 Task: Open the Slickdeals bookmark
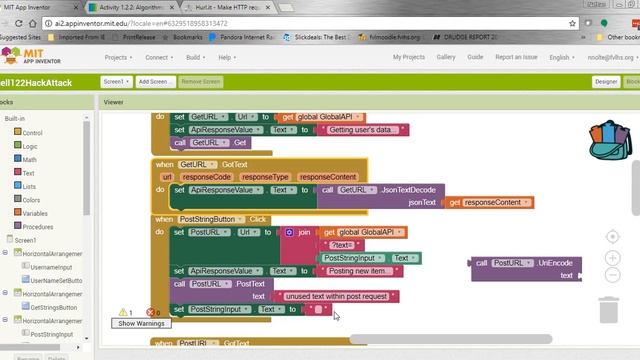click(x=317, y=37)
